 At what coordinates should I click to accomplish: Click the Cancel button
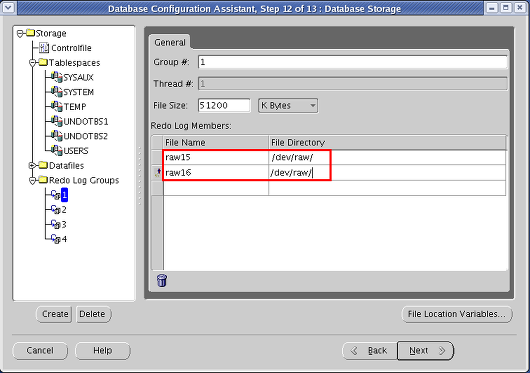coord(40,350)
